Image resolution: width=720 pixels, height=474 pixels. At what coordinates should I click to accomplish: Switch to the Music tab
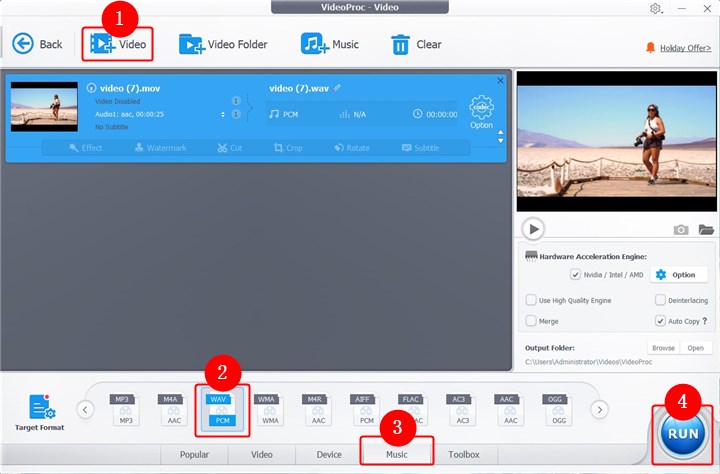pos(397,454)
